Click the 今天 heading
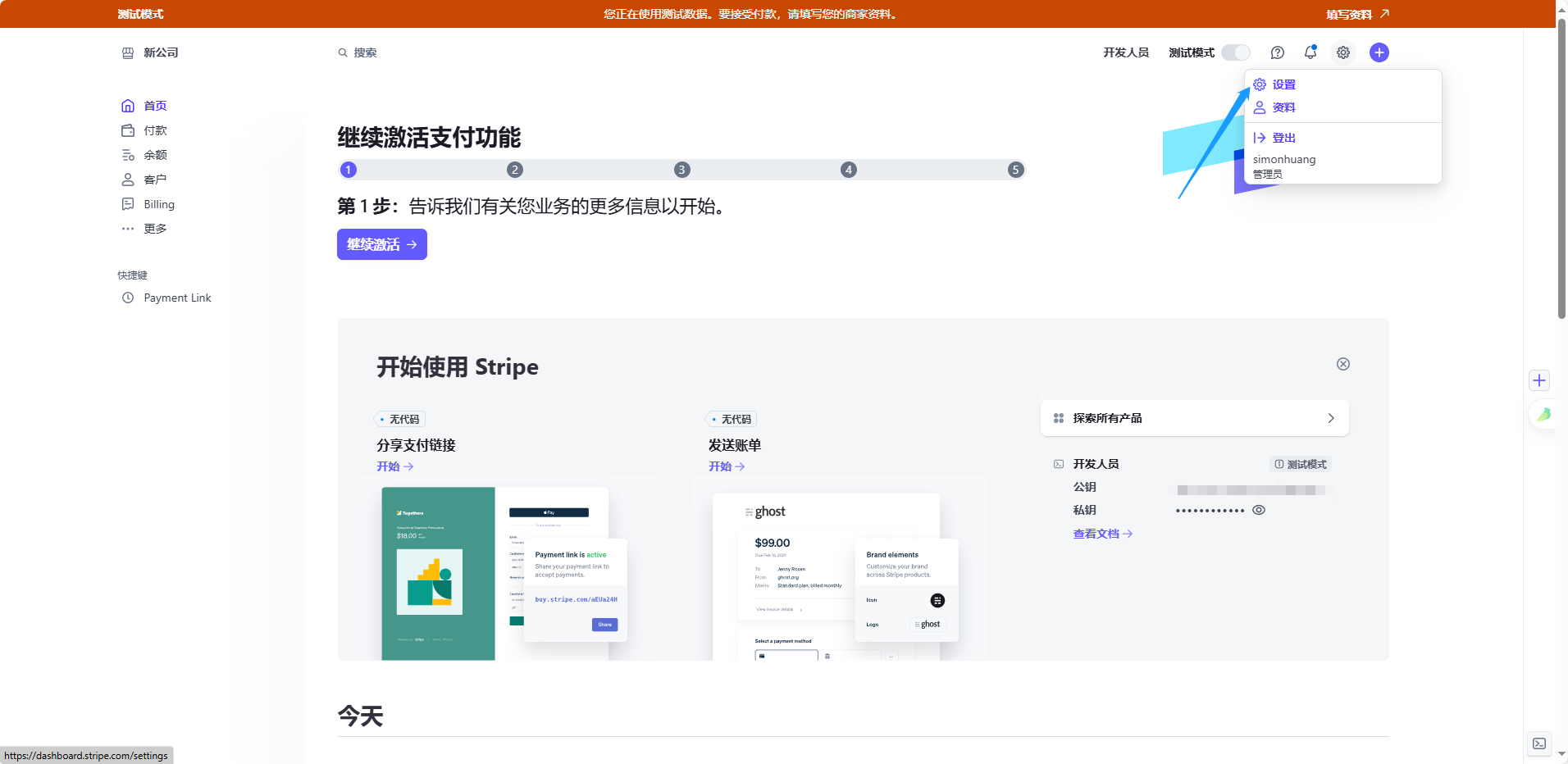Screen dimensions: 1568x764 [x=361, y=716]
